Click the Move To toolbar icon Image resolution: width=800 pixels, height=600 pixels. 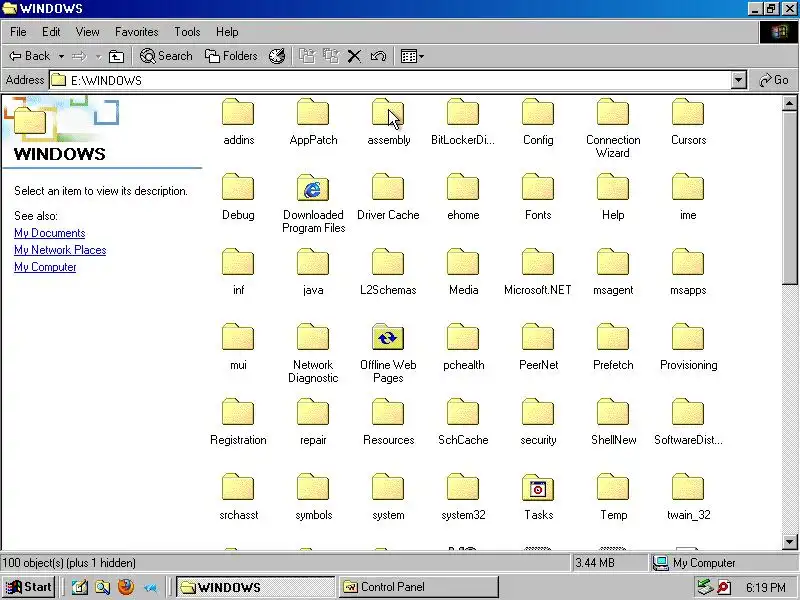tap(307, 56)
